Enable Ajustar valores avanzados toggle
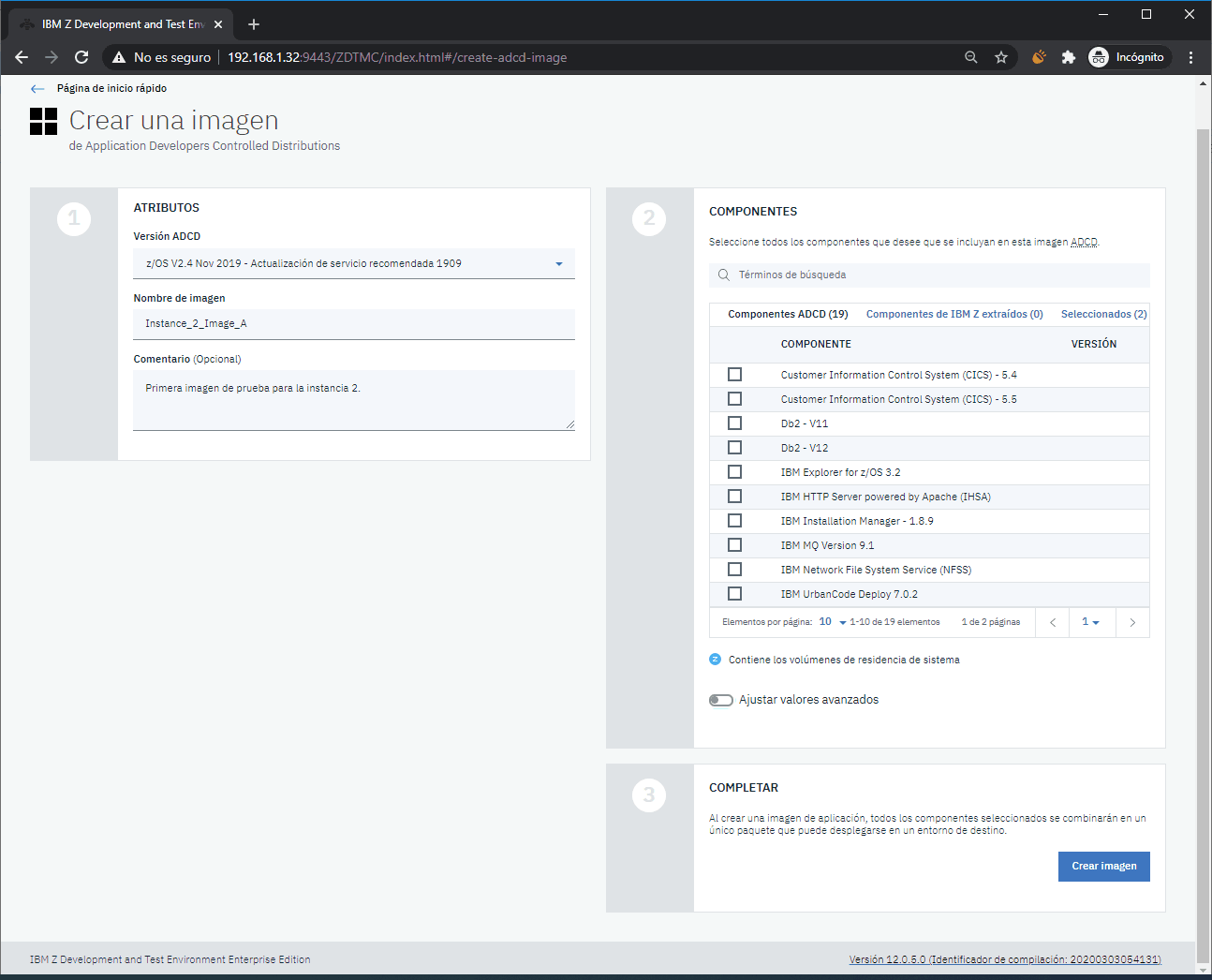The image size is (1212, 980). 720,700
